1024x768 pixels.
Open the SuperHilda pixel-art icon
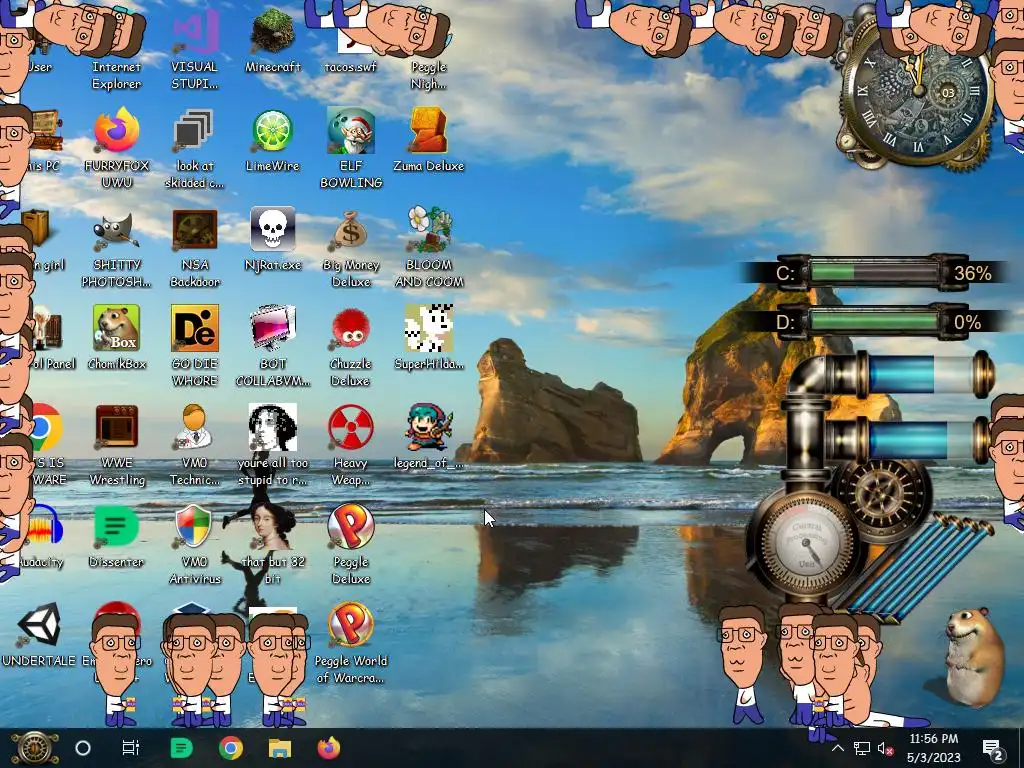[x=428, y=338]
